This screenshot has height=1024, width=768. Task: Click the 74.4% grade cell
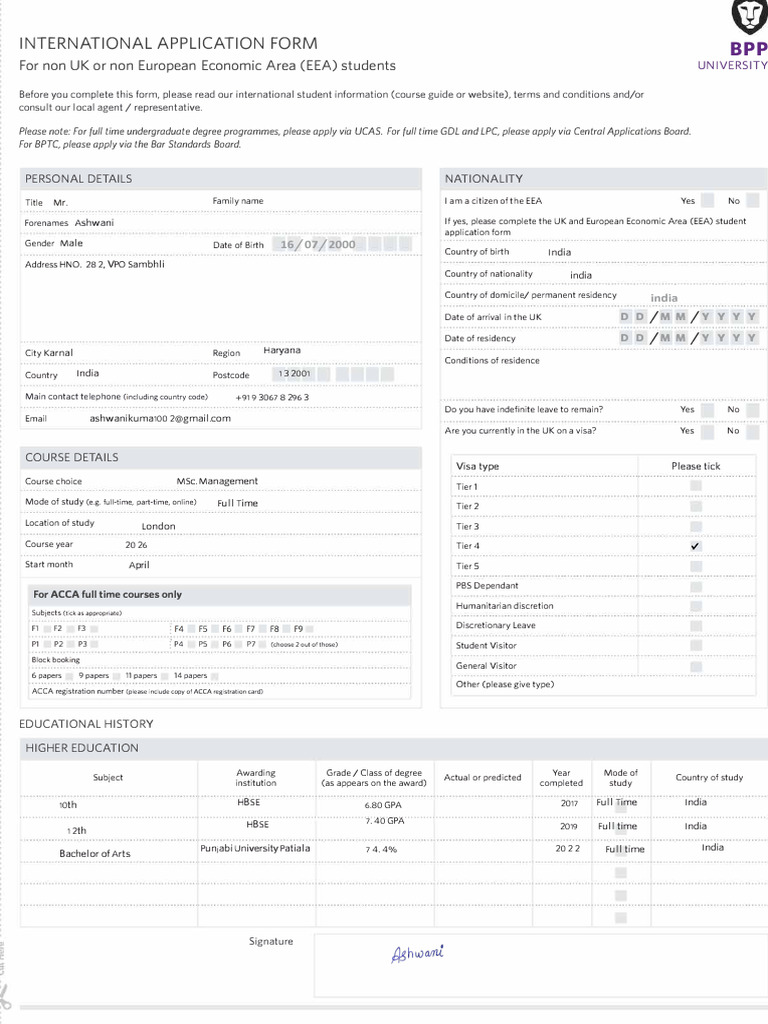coord(375,850)
